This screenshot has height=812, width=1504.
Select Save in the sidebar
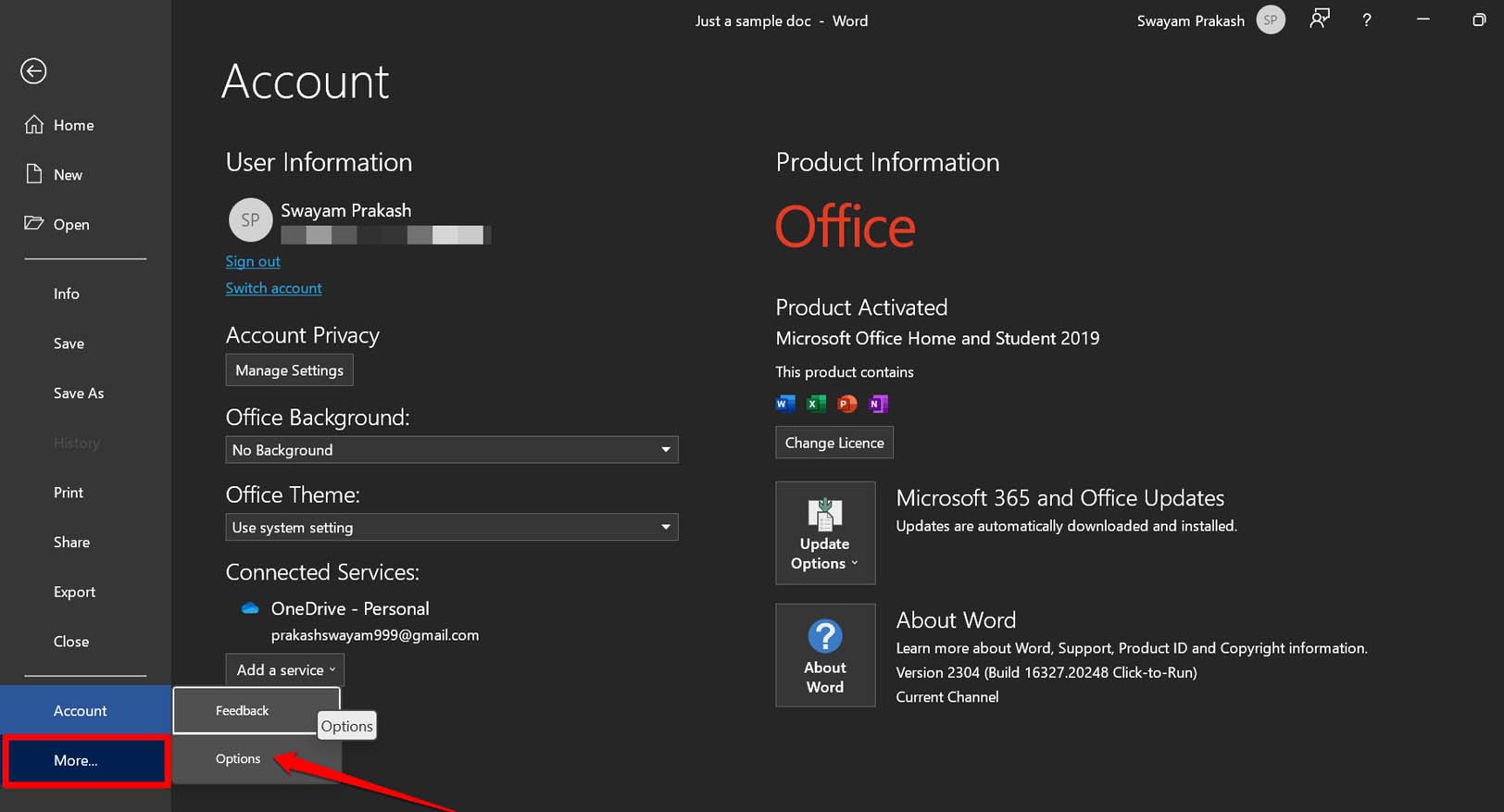coord(69,344)
